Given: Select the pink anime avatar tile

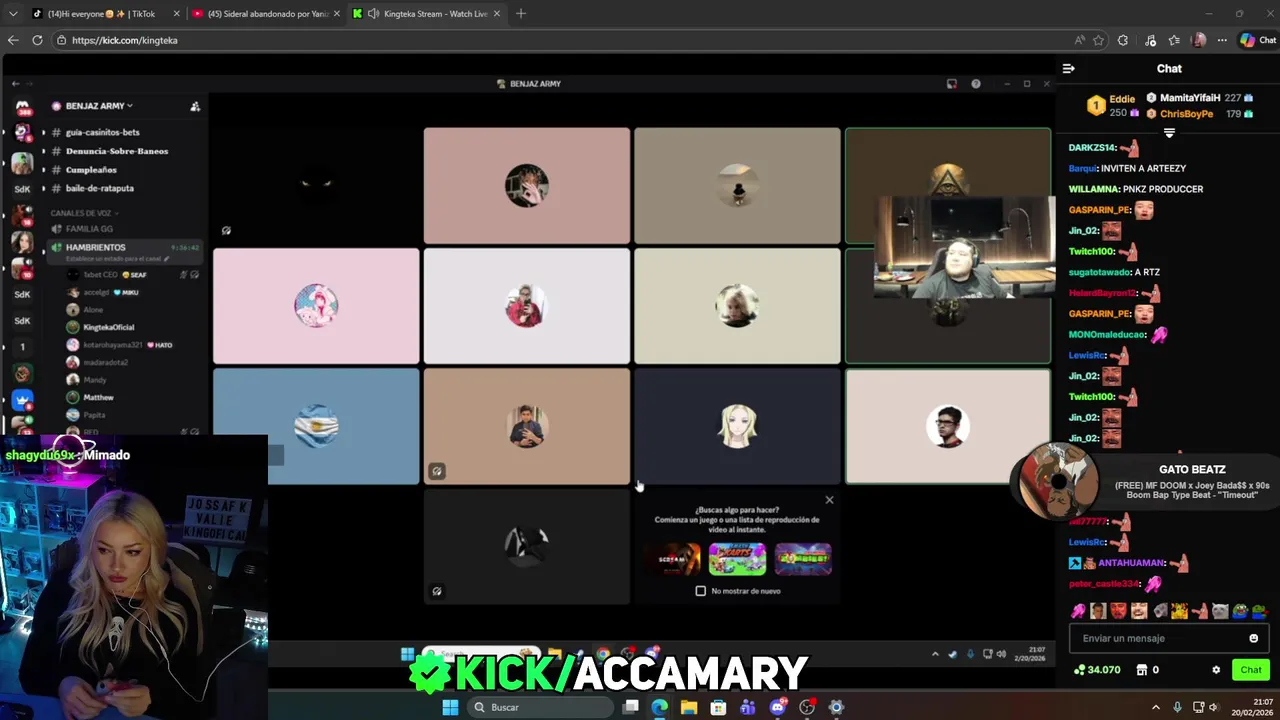Looking at the screenshot, I should click(316, 306).
